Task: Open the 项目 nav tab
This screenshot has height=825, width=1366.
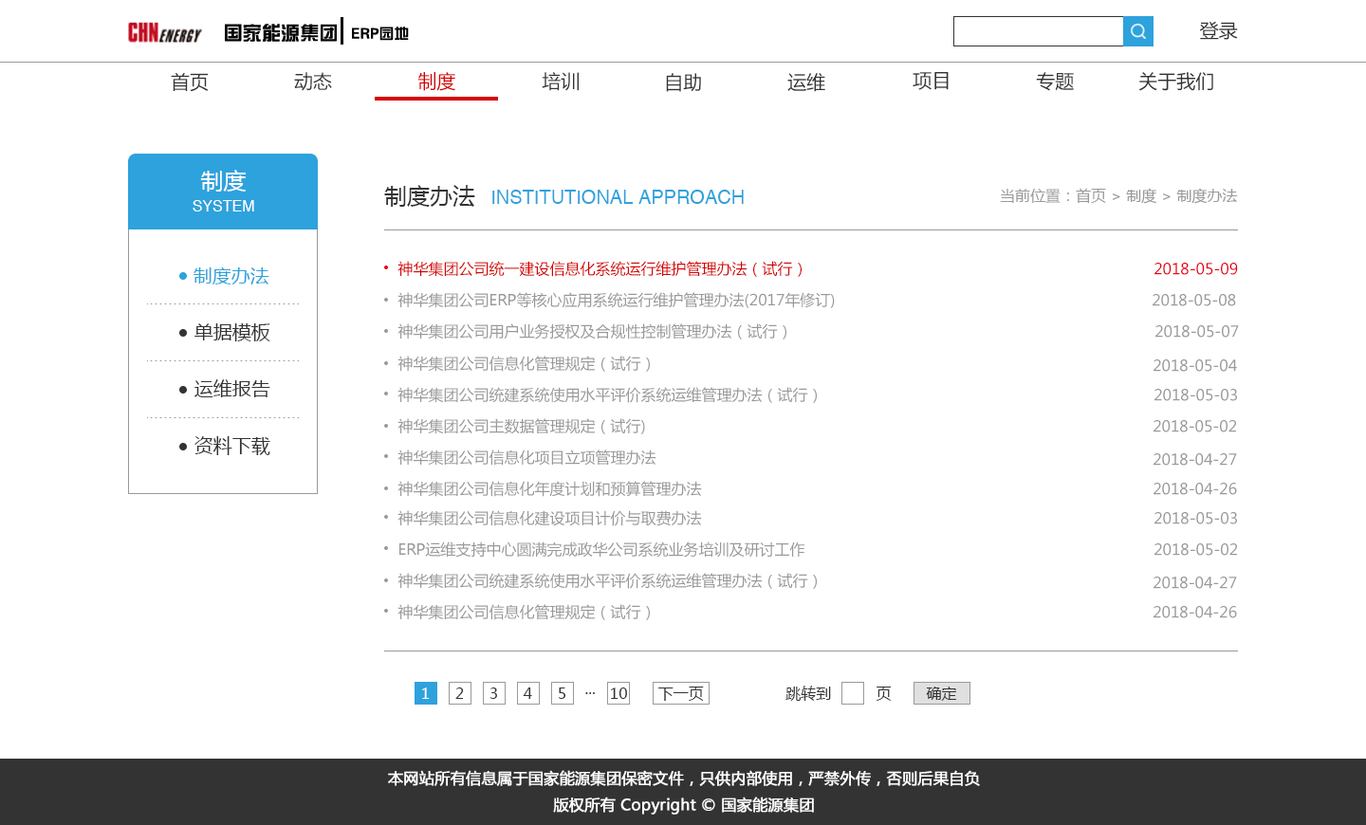Action: (x=931, y=81)
